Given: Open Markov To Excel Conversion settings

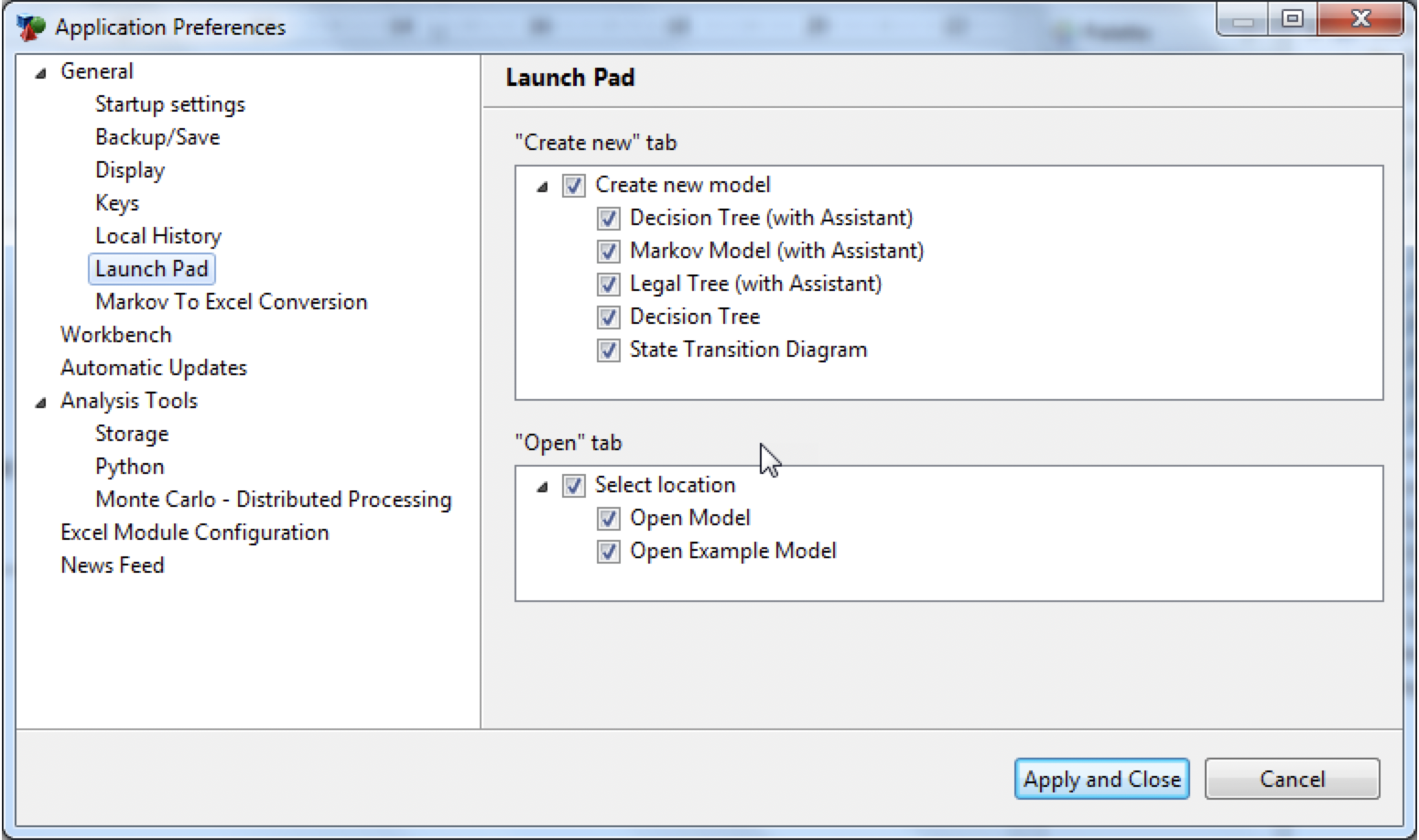Looking at the screenshot, I should [231, 301].
